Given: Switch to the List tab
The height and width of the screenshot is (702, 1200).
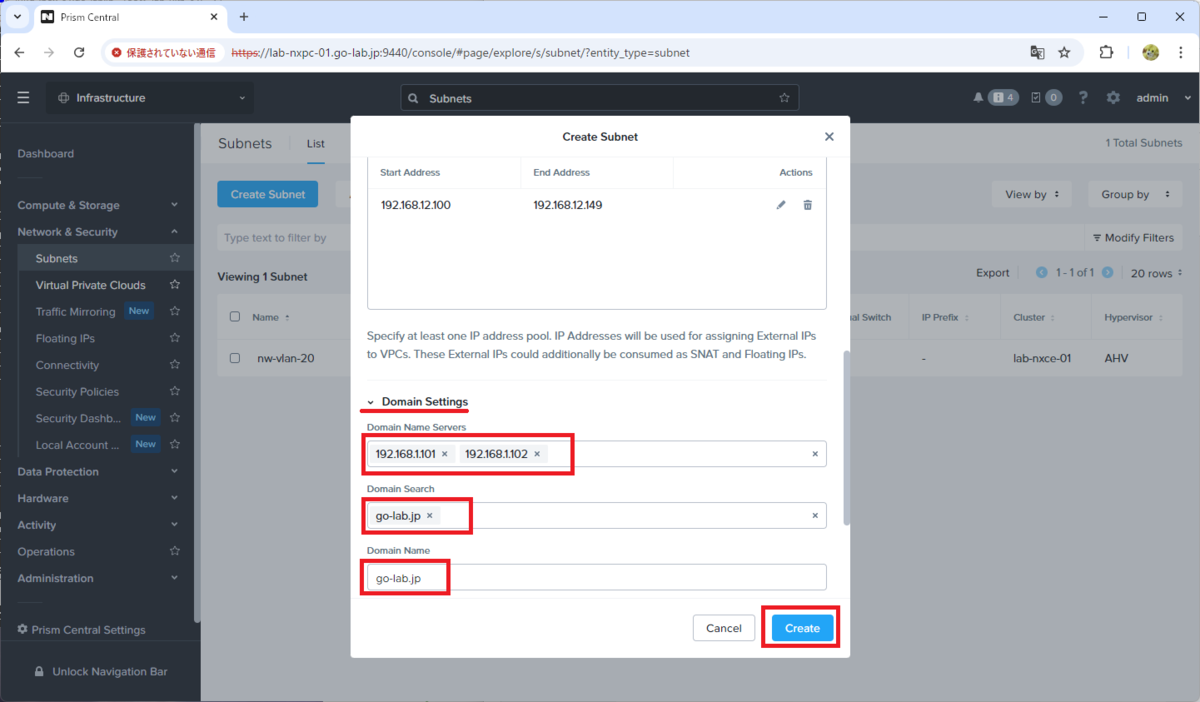Looking at the screenshot, I should 316,144.
